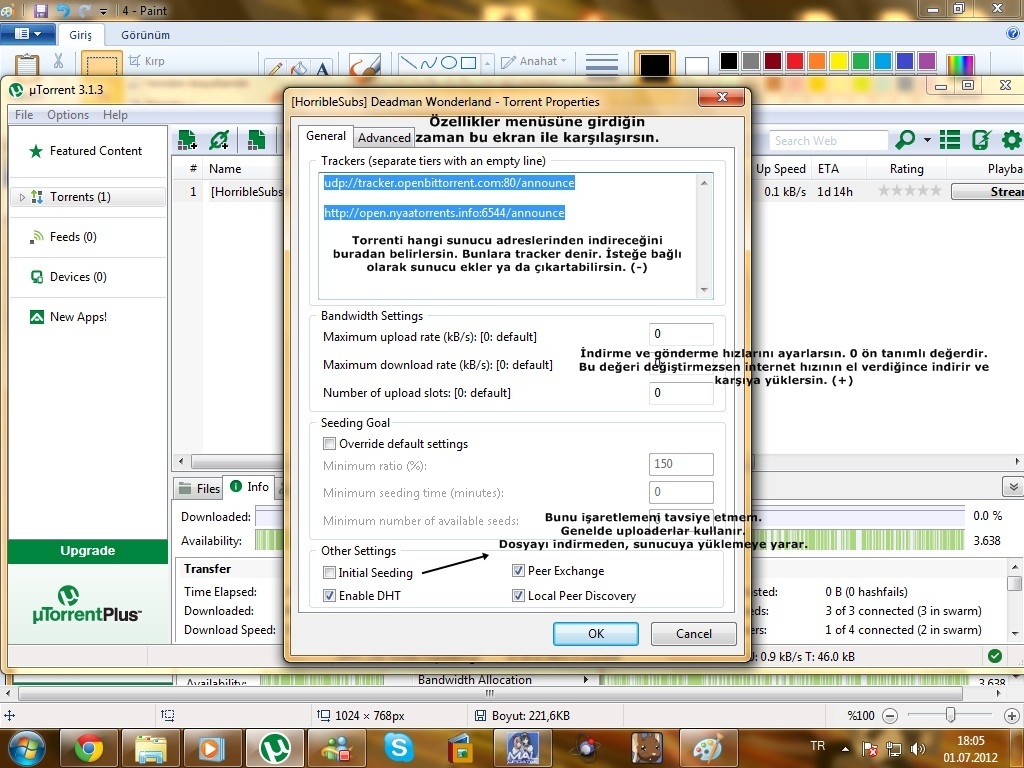
Task: Toggle the Initial Seeding checkbox
Action: pyautogui.click(x=329, y=573)
